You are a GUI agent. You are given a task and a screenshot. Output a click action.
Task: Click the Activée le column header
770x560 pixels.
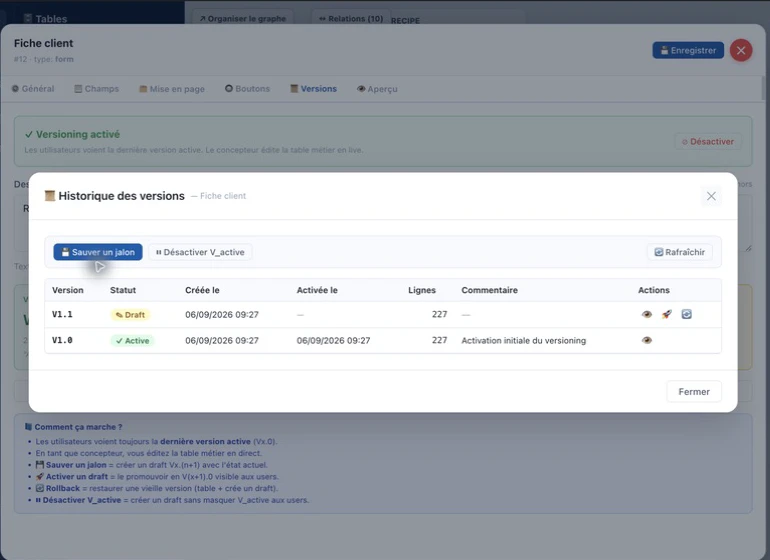coord(317,290)
